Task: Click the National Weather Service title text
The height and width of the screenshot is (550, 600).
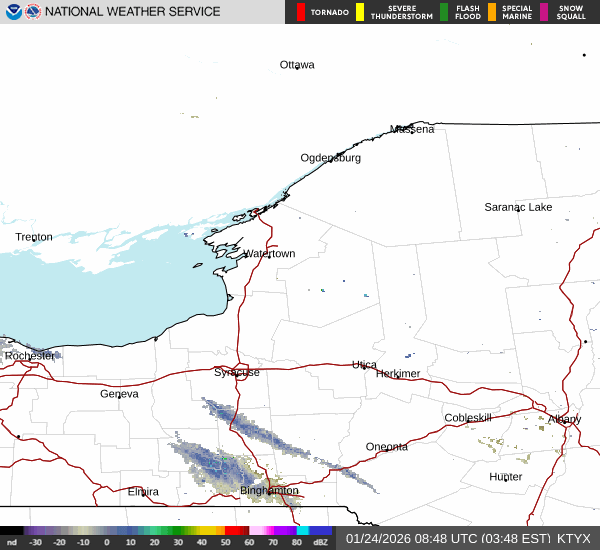Action: tap(133, 12)
